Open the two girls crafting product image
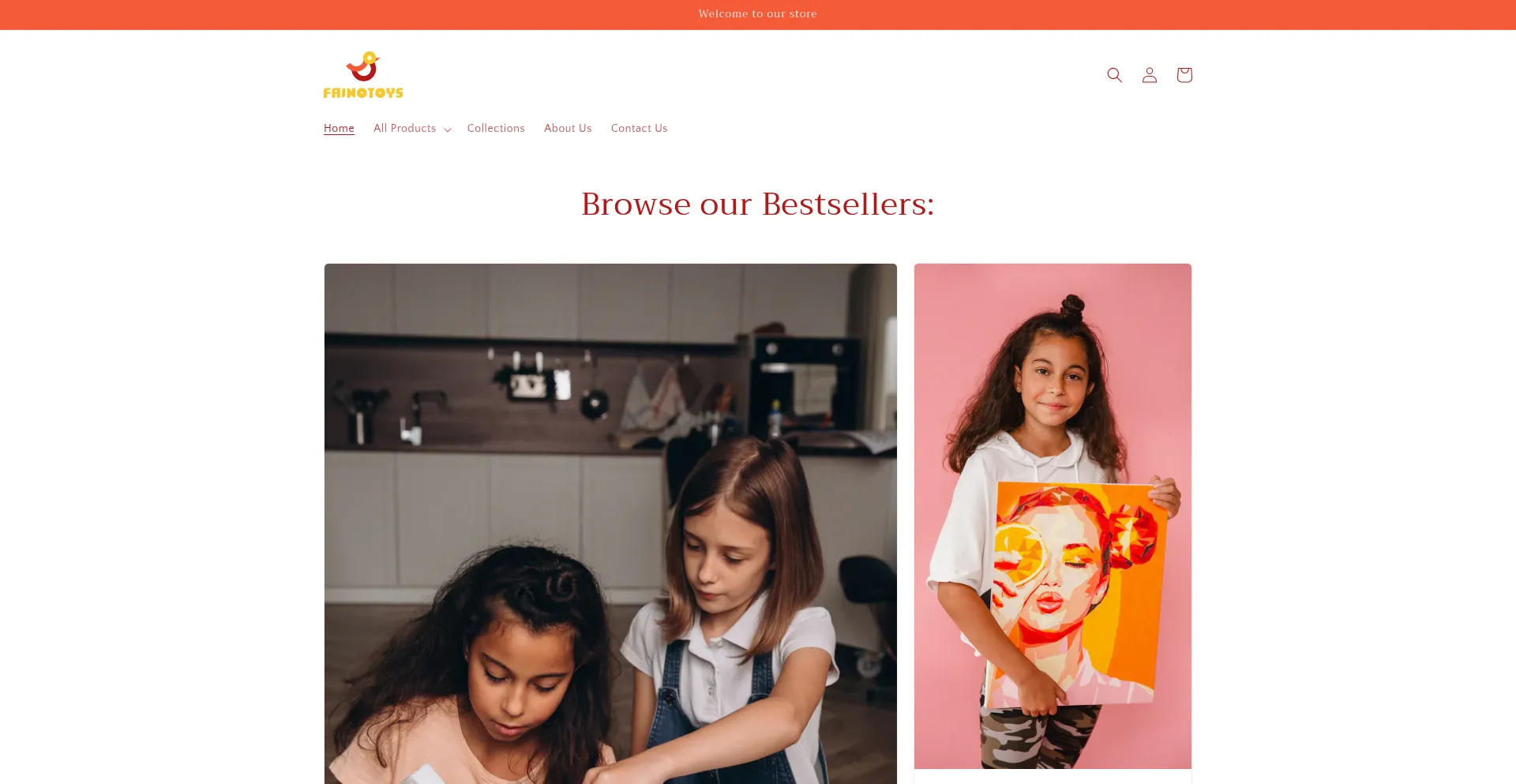The width and height of the screenshot is (1516, 784). 610,523
